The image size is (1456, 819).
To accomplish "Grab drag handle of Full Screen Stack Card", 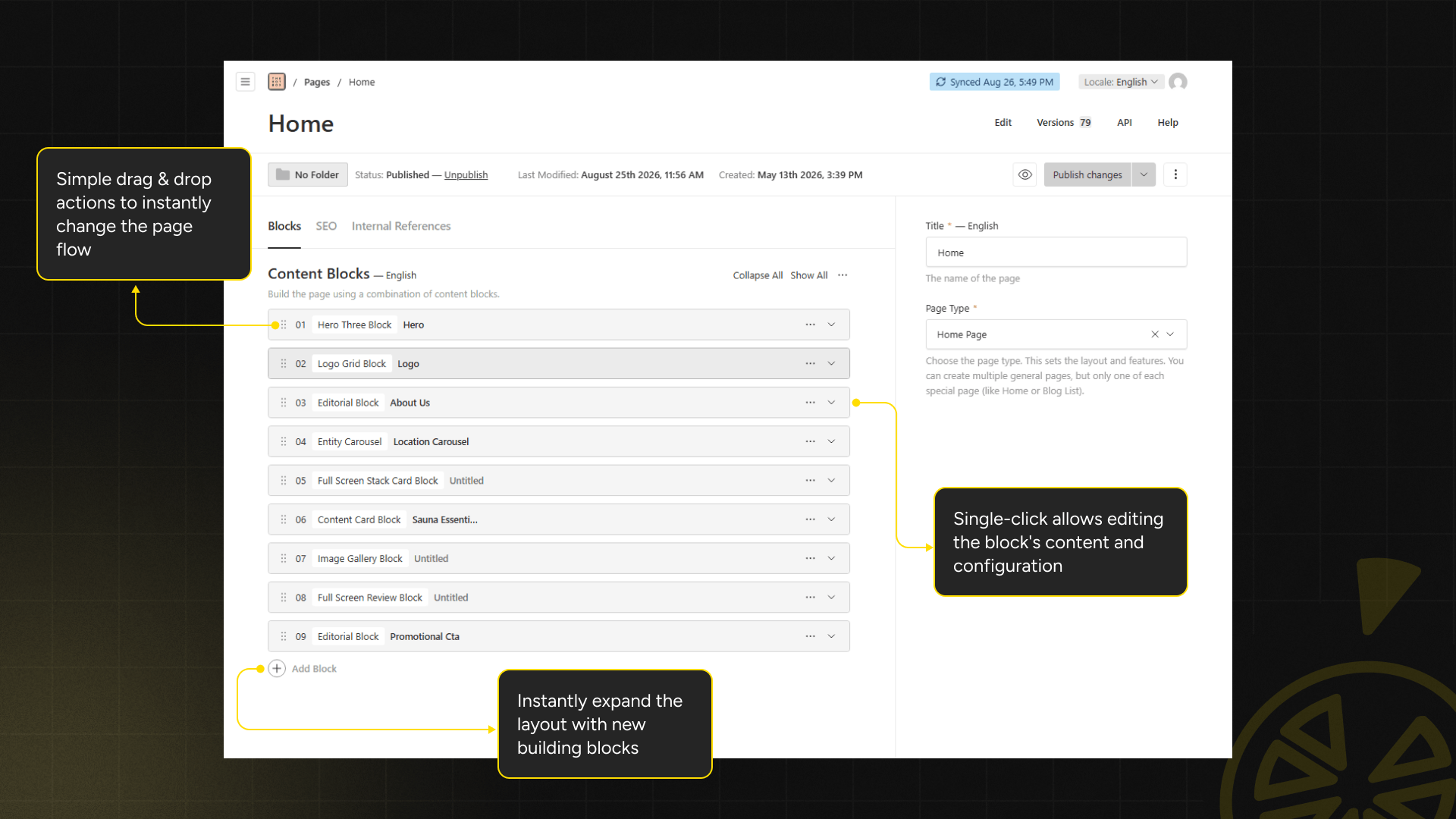I will pyautogui.click(x=284, y=480).
